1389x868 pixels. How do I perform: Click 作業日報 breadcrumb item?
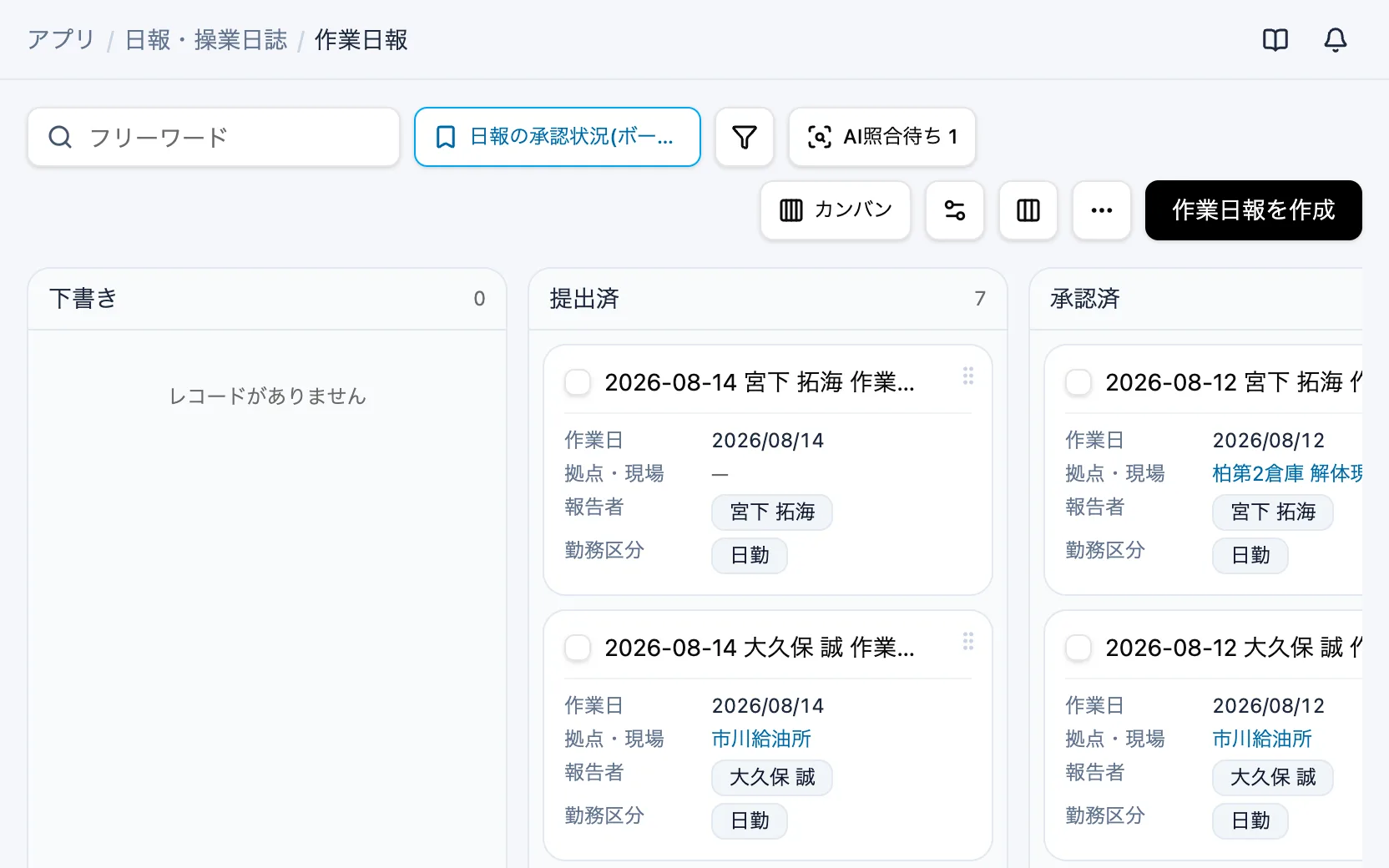361,39
